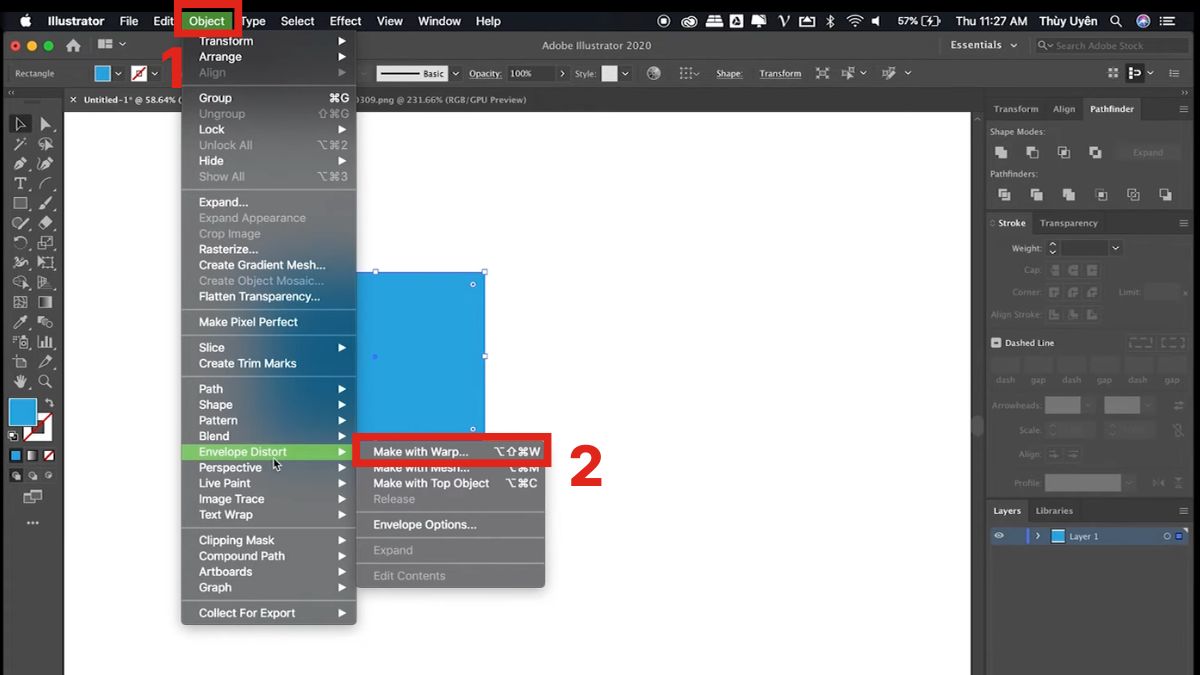Switch to the Transparency tab
The image size is (1200, 675).
pos(1068,223)
